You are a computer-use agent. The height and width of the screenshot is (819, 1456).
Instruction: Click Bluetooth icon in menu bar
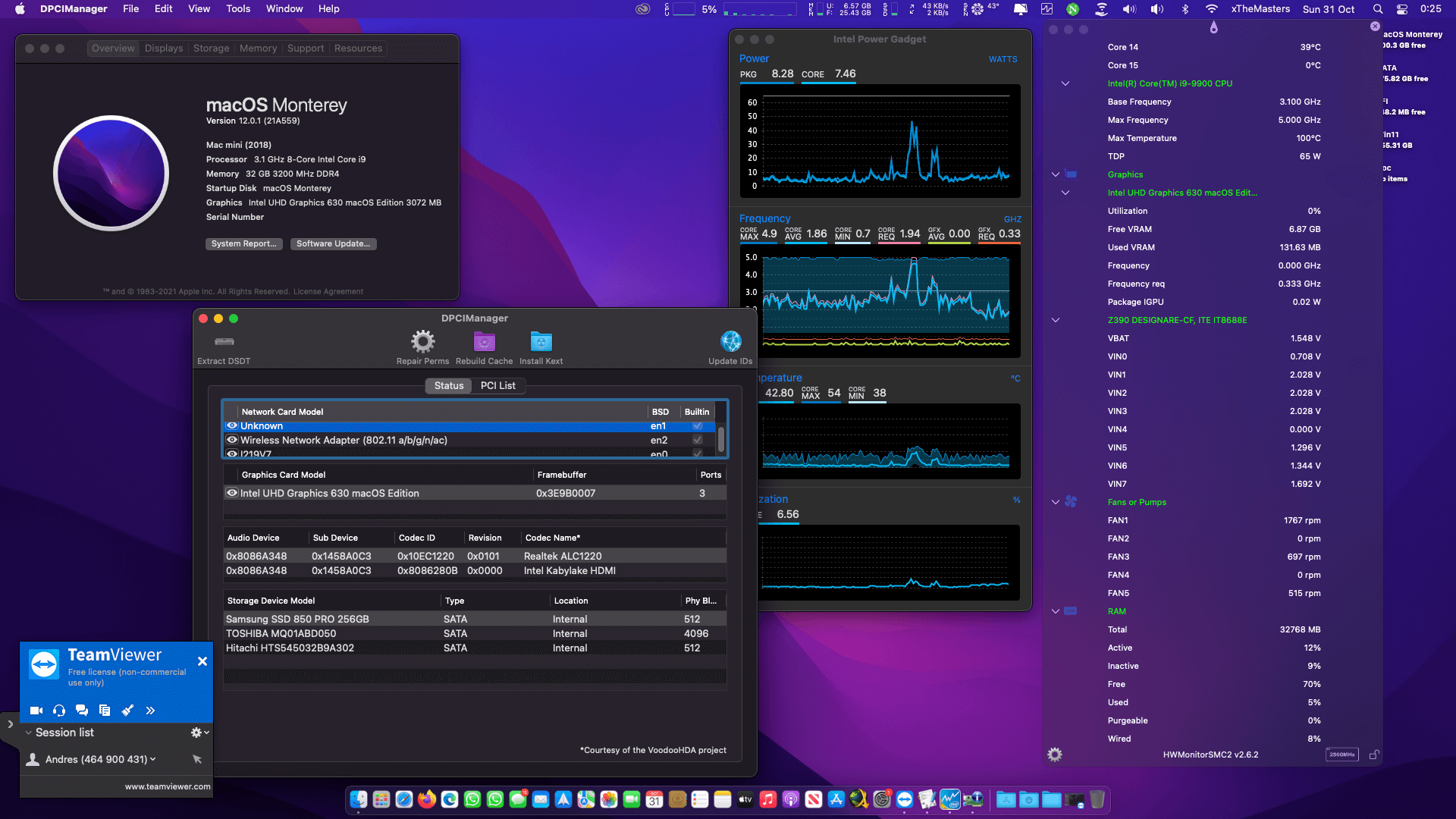coord(1185,9)
